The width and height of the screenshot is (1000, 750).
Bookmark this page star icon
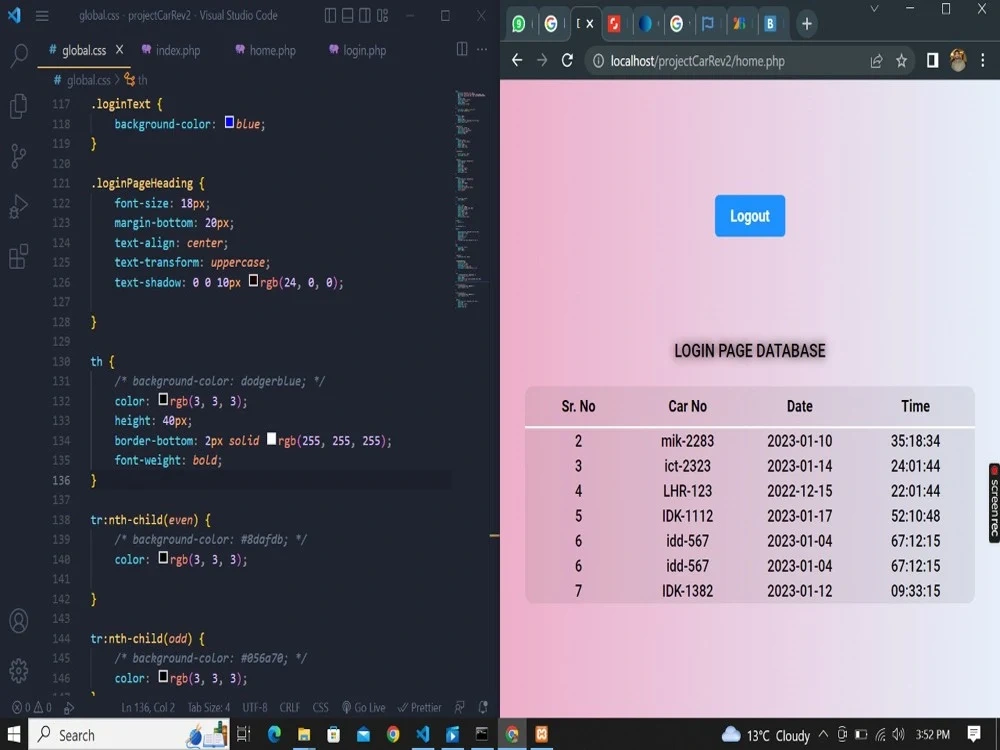click(x=901, y=61)
